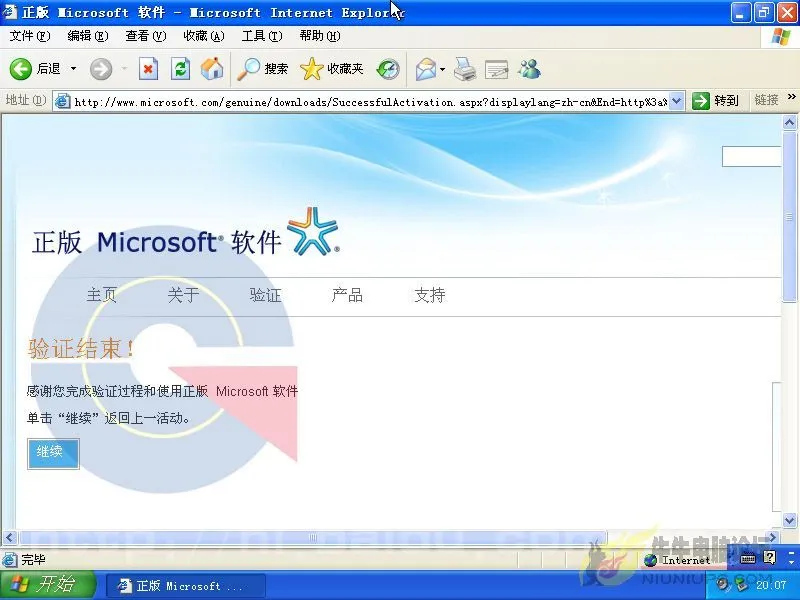Click the Print icon on the toolbar
This screenshot has width=800, height=600.
(x=466, y=69)
